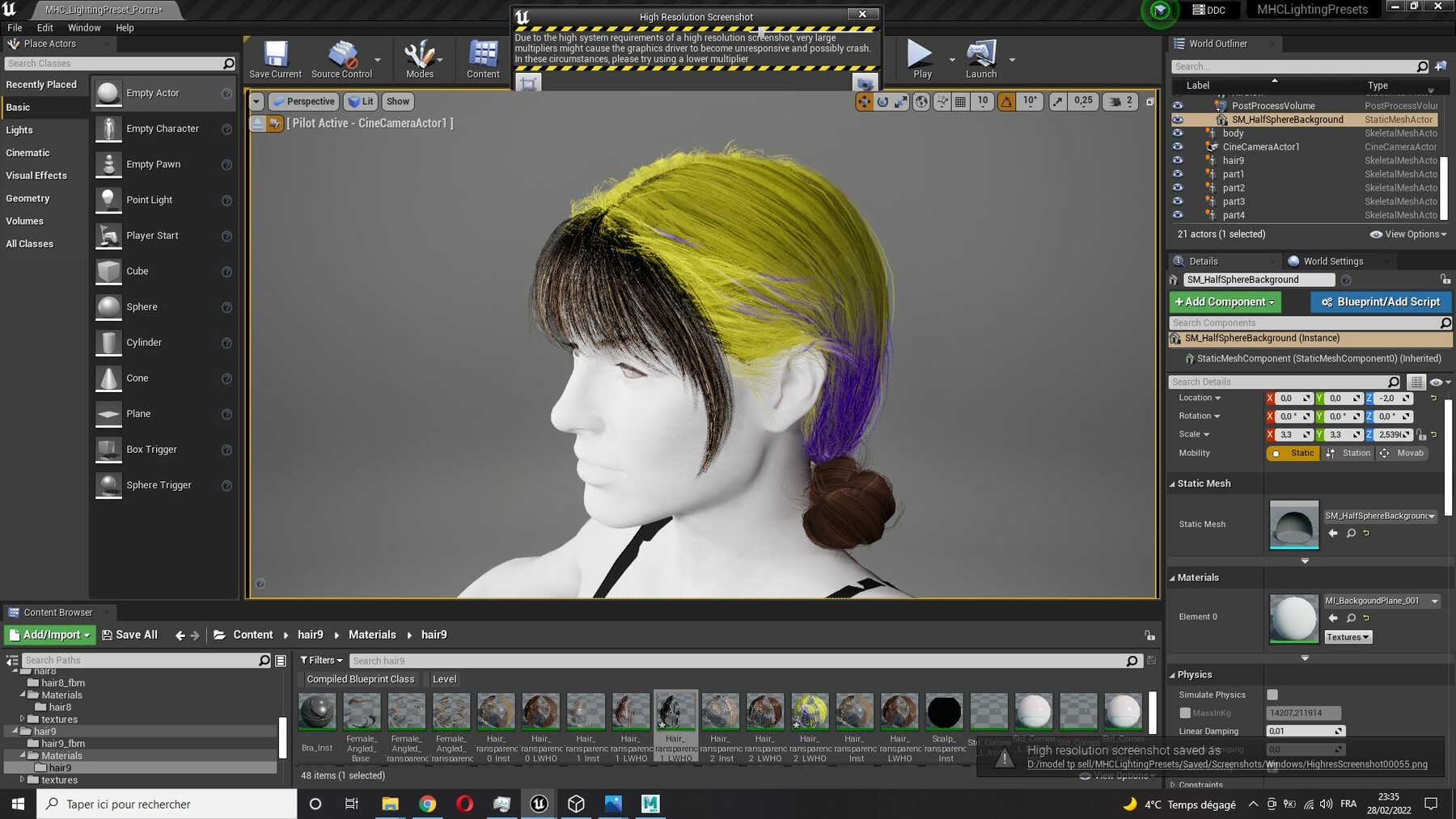
Task: Open the Modes toolbar button
Action: pos(419,59)
